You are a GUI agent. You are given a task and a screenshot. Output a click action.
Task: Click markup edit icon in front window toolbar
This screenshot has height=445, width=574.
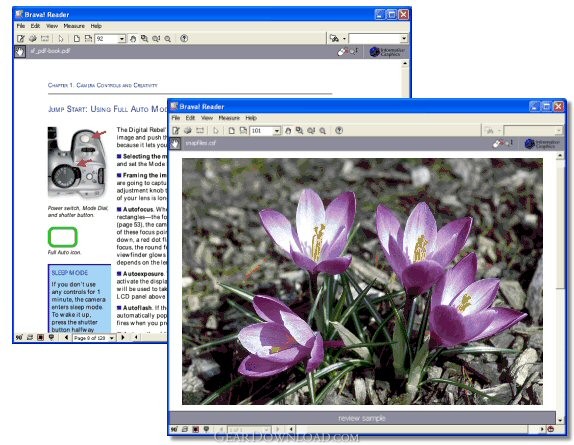[176, 130]
